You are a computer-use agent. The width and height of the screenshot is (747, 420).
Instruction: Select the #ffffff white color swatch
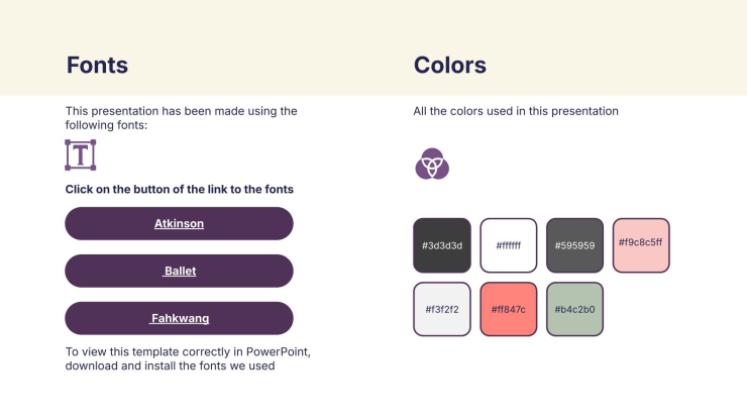coord(508,245)
